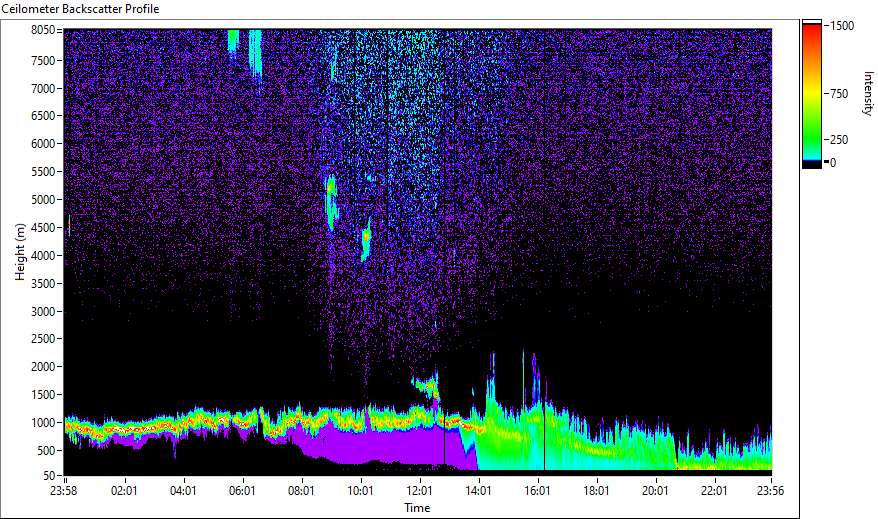The height and width of the screenshot is (519, 878).
Task: Select the 250 intensity scale label
Action: [x=839, y=139]
